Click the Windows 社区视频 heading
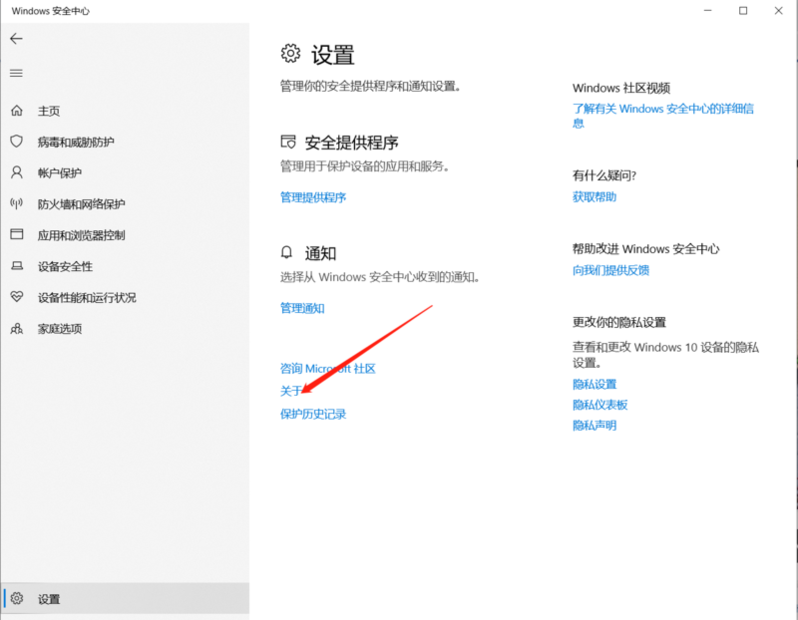798x620 pixels. [x=621, y=88]
